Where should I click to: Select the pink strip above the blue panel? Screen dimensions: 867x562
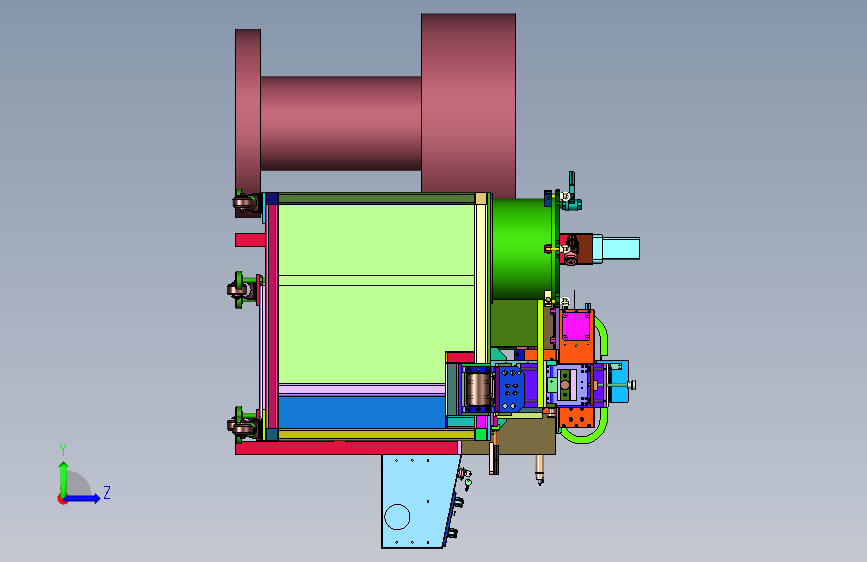point(362,389)
